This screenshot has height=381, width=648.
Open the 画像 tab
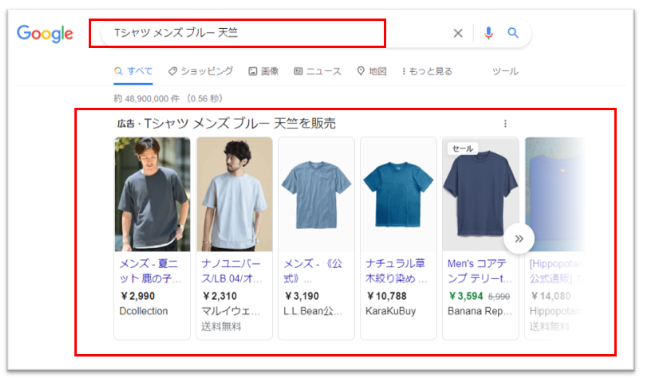263,71
